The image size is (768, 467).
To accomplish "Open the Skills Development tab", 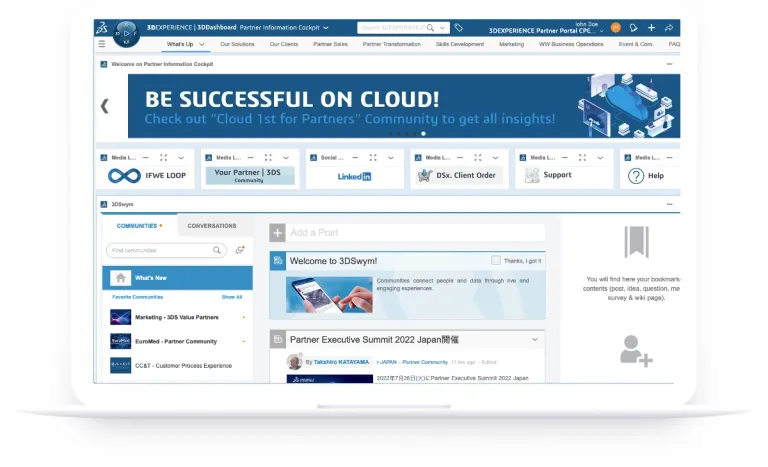I will (459, 44).
